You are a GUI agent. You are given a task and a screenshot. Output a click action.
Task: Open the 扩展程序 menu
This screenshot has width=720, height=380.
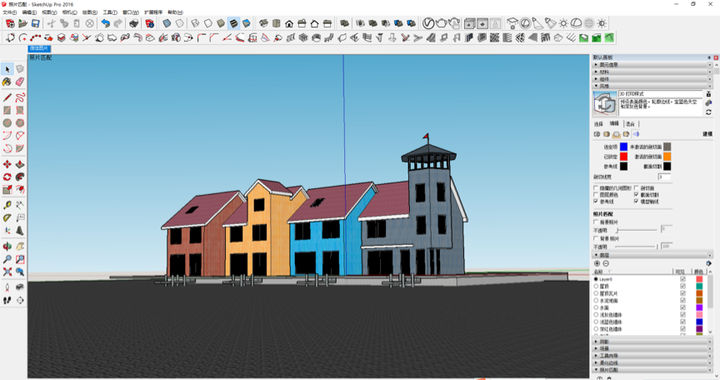[153, 12]
